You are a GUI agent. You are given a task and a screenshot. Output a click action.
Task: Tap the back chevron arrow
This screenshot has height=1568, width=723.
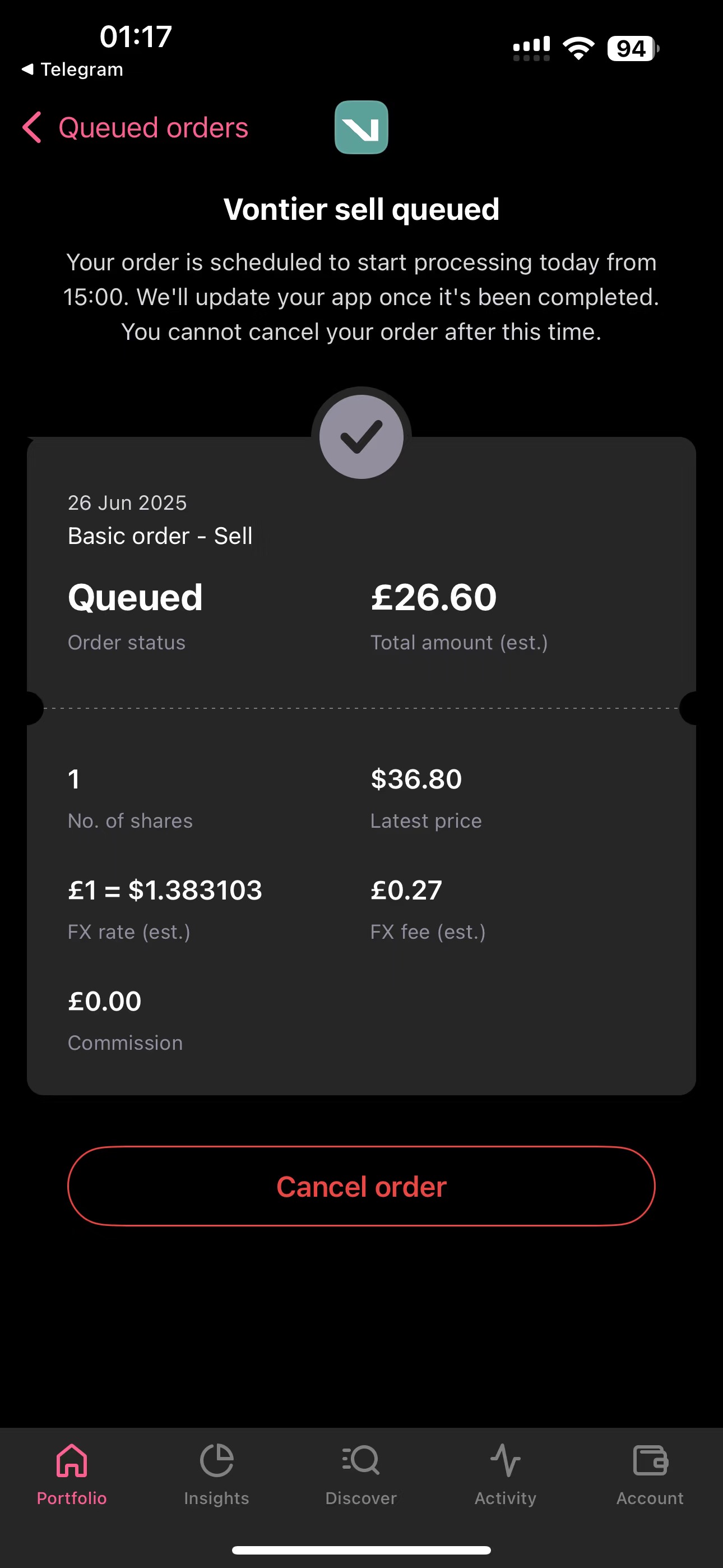click(31, 127)
